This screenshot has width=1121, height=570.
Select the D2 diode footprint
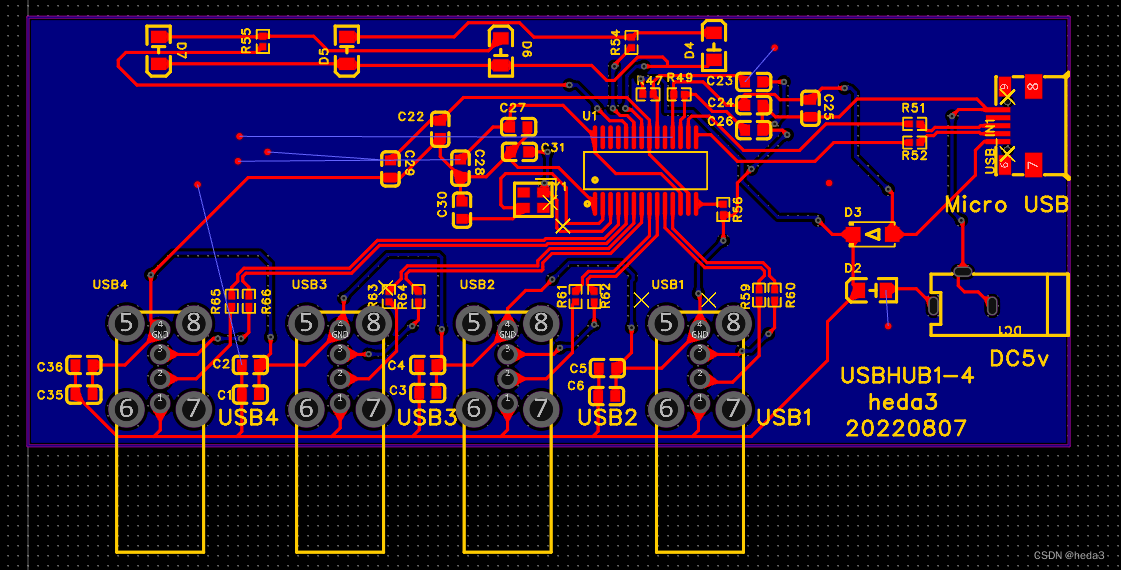tap(872, 290)
